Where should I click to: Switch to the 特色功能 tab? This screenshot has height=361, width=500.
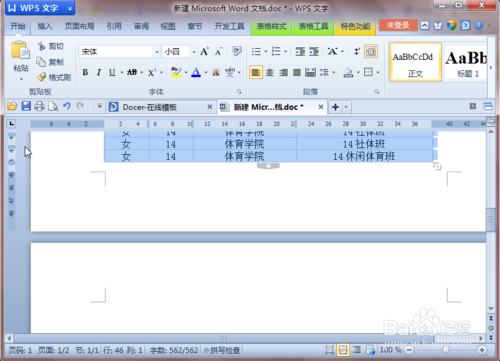click(355, 26)
